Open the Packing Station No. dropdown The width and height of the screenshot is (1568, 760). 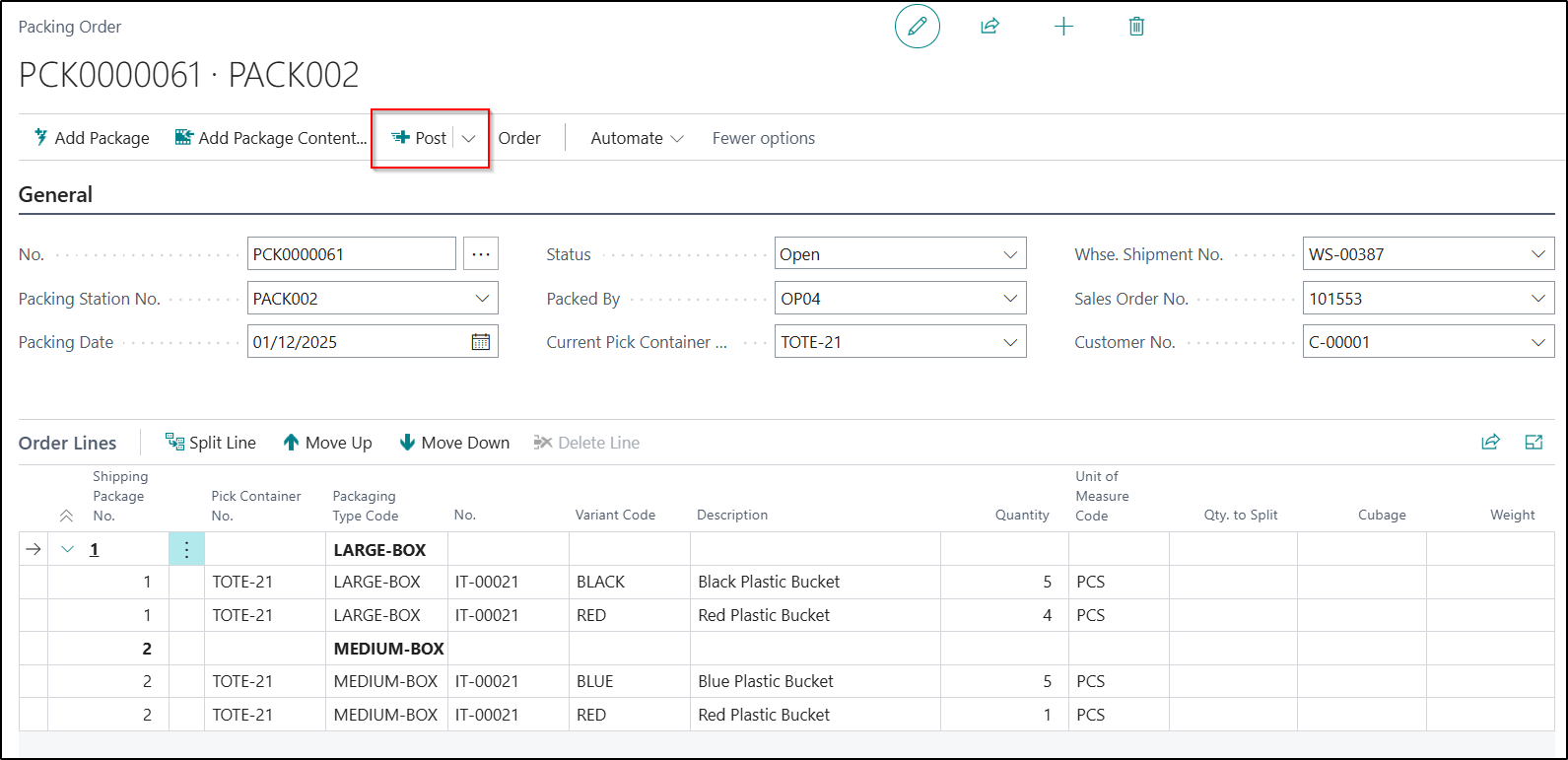(482, 299)
